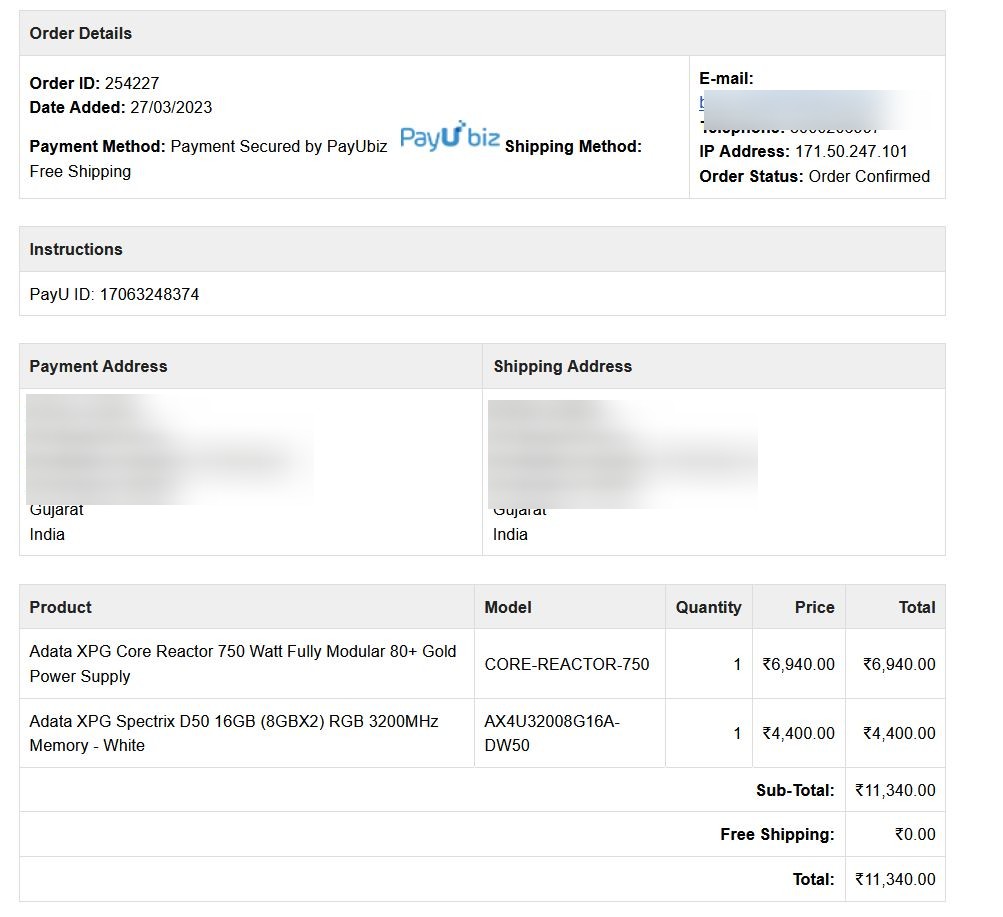Select the Order ID value 254227
Image resolution: width=1003 pixels, height=917 pixels.
132,83
